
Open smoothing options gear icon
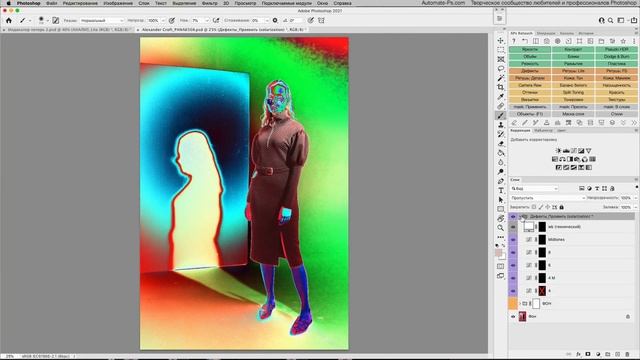coord(275,20)
